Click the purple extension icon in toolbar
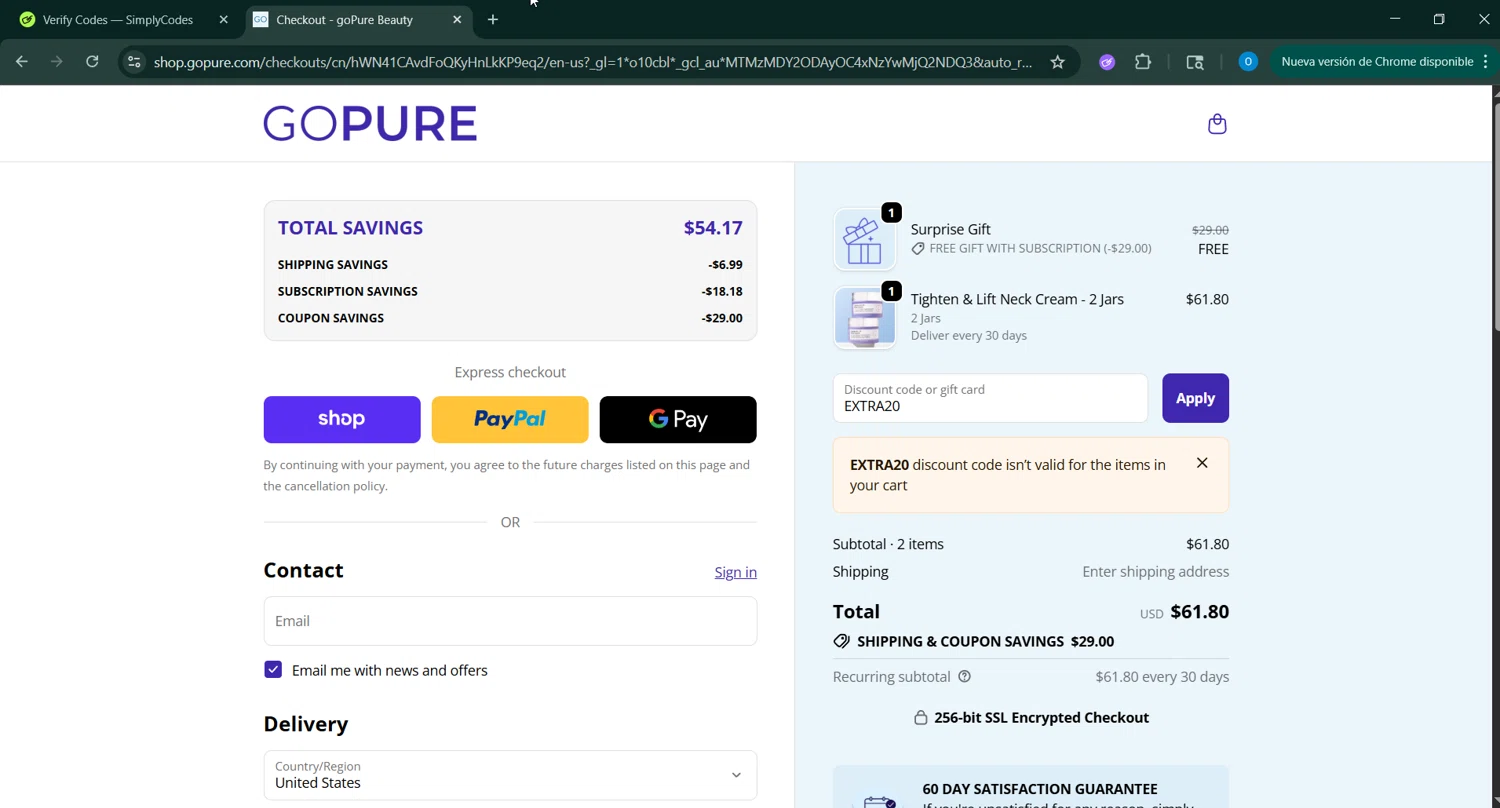The width and height of the screenshot is (1500, 808). pyautogui.click(x=1107, y=62)
